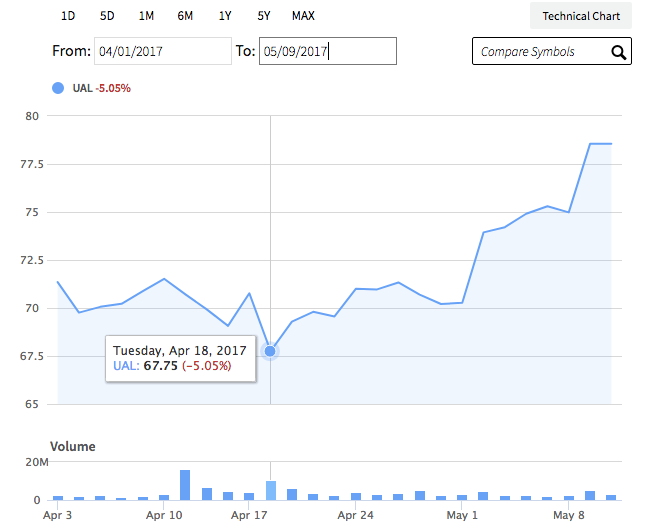Choose the 5Y time range
The width and height of the screenshot is (645, 530).
tap(263, 16)
